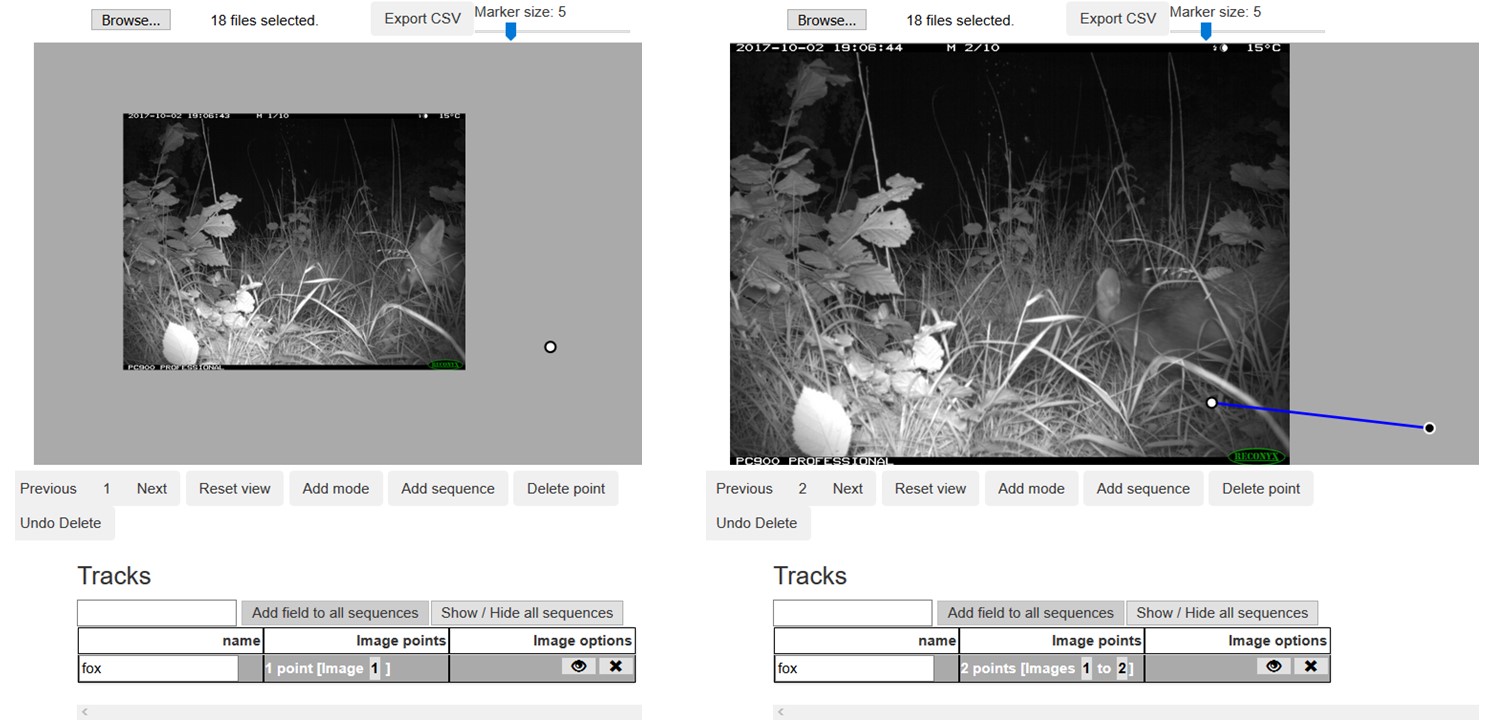Screen dimensions: 1512x720
Task: Click Add sequence in left panel
Action: point(448,489)
